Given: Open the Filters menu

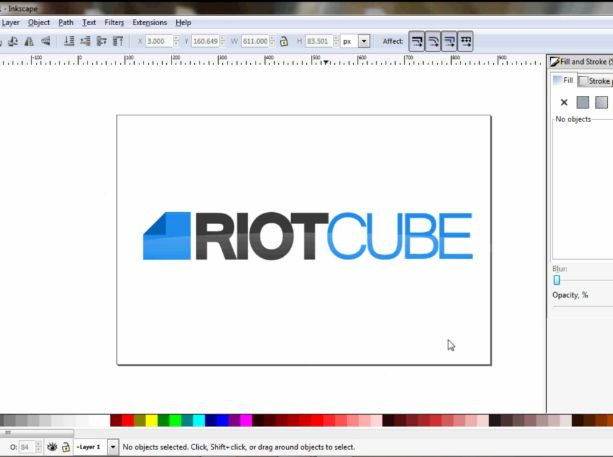Looking at the screenshot, I should [x=114, y=23].
